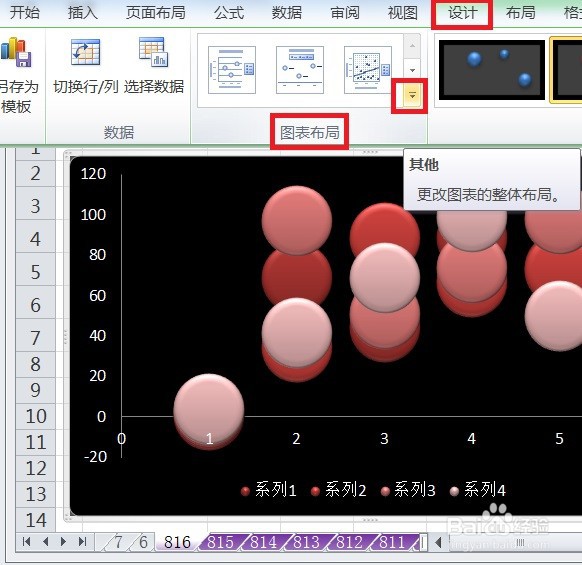This screenshot has width=582, height=565.
Task: Click horizontal axis label 3
Action: click(x=384, y=439)
